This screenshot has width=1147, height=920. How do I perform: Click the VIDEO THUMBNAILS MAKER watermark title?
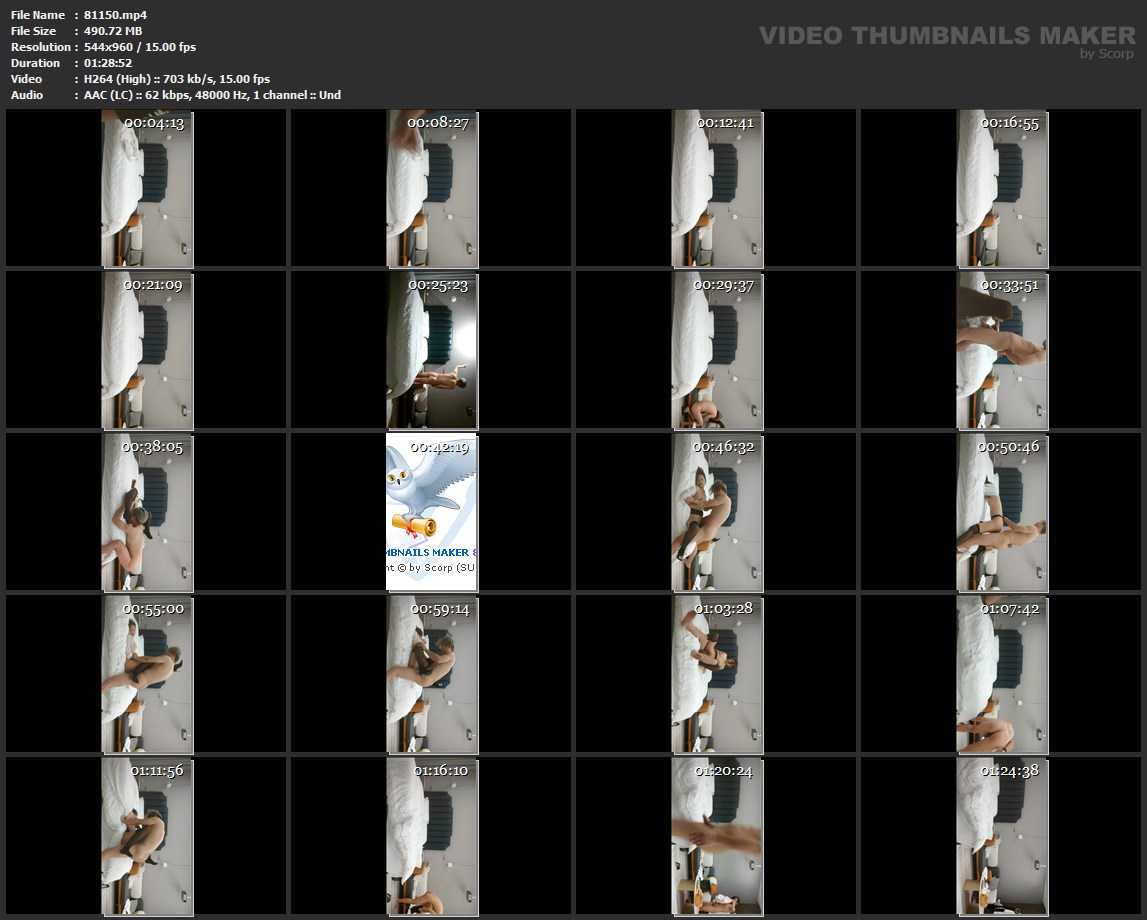point(946,35)
